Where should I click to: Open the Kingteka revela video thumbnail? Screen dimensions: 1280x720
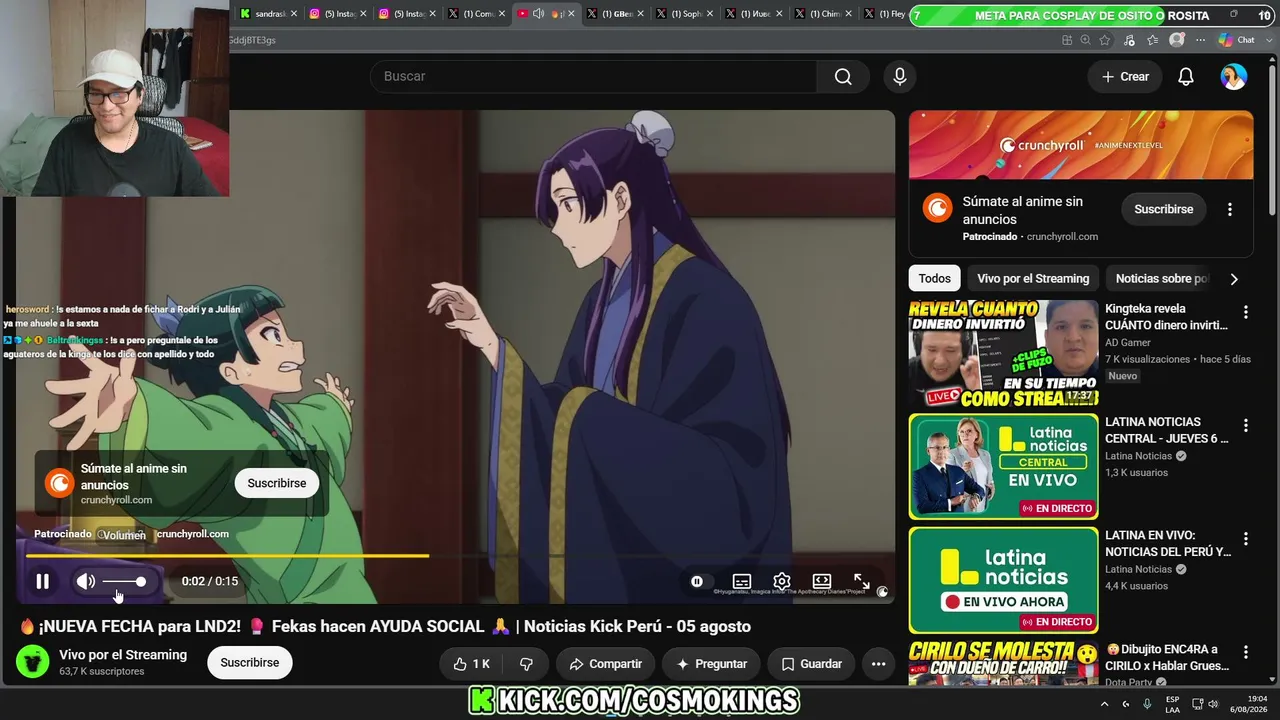[x=1003, y=353]
